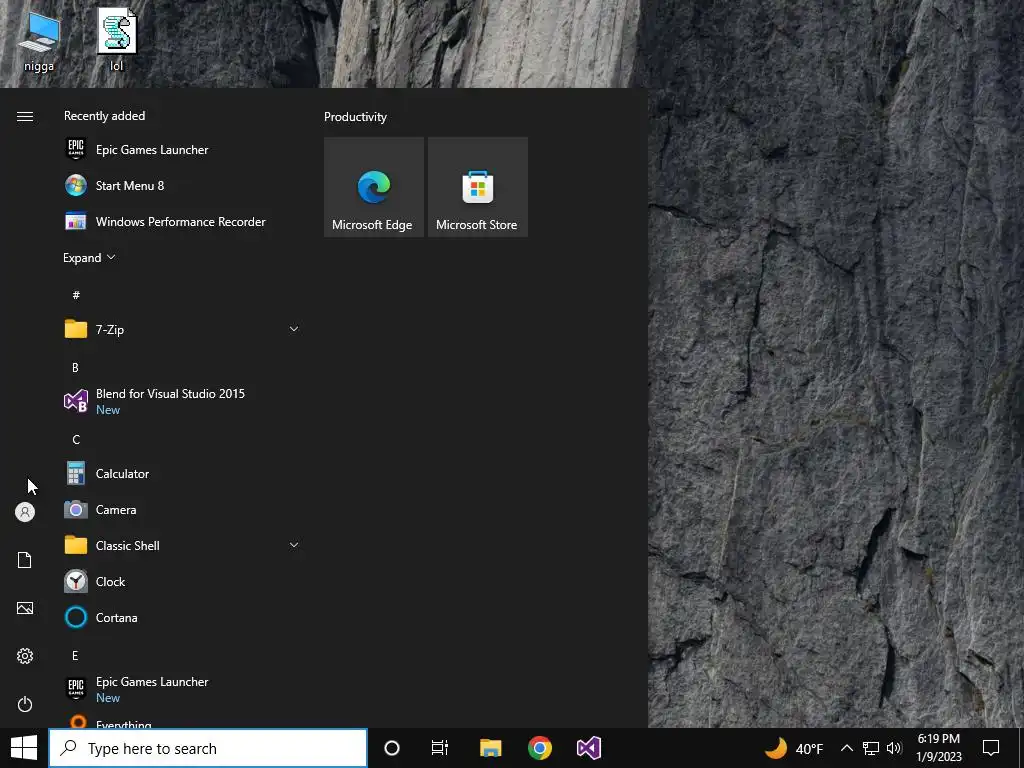
Task: Open Pictures from Start sidebar
Action: coord(25,608)
